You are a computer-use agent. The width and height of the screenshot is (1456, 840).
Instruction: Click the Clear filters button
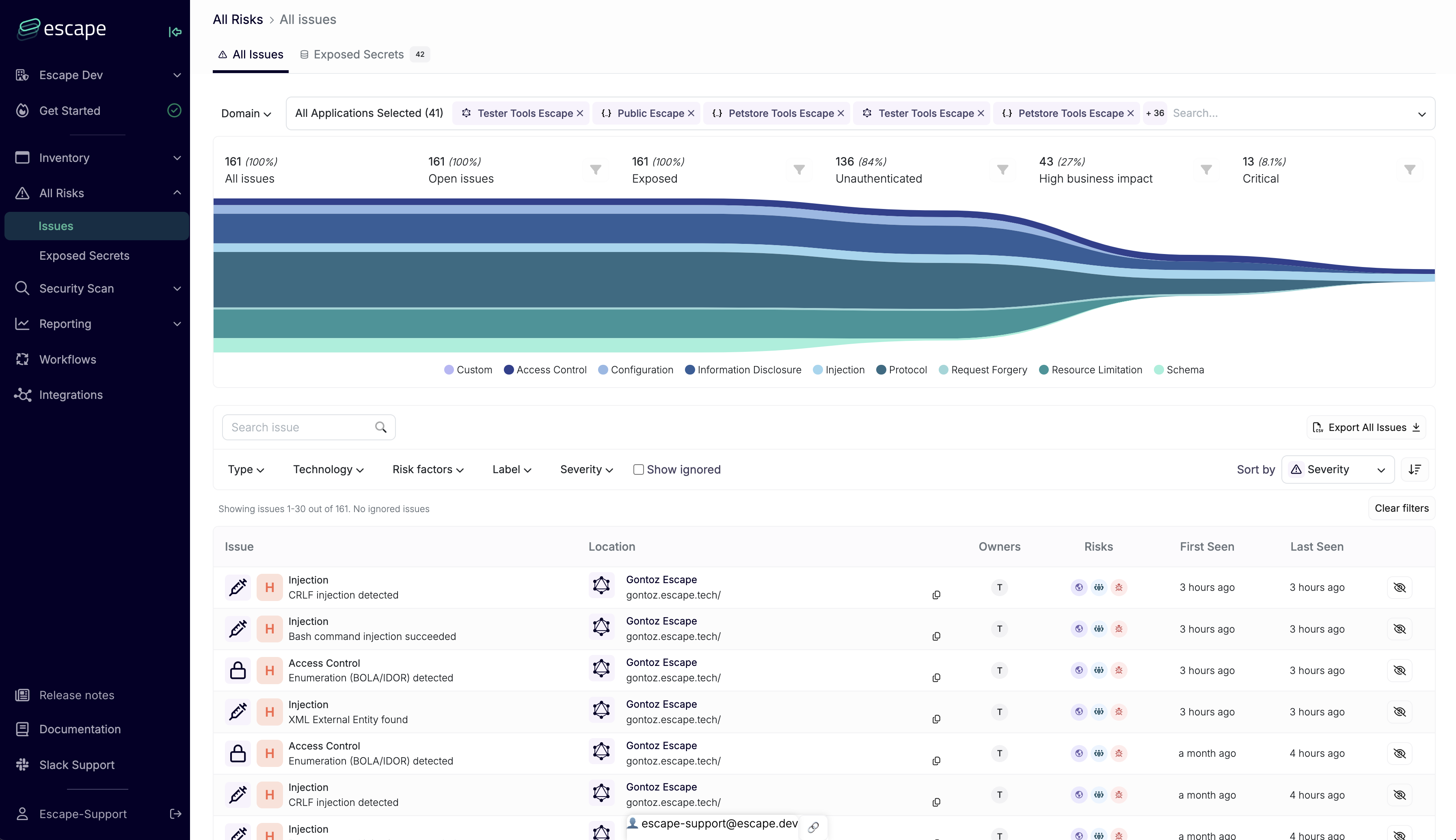pos(1401,508)
